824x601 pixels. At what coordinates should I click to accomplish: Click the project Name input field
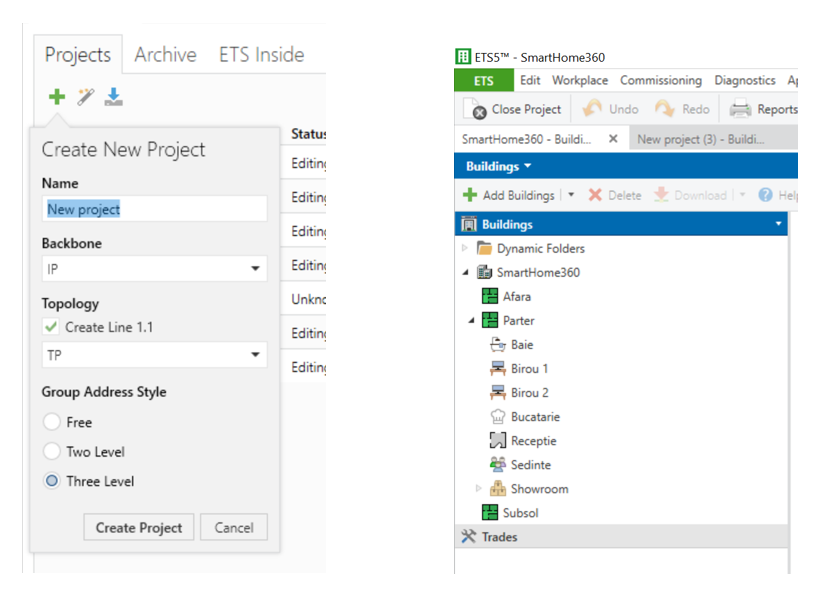tap(154, 209)
